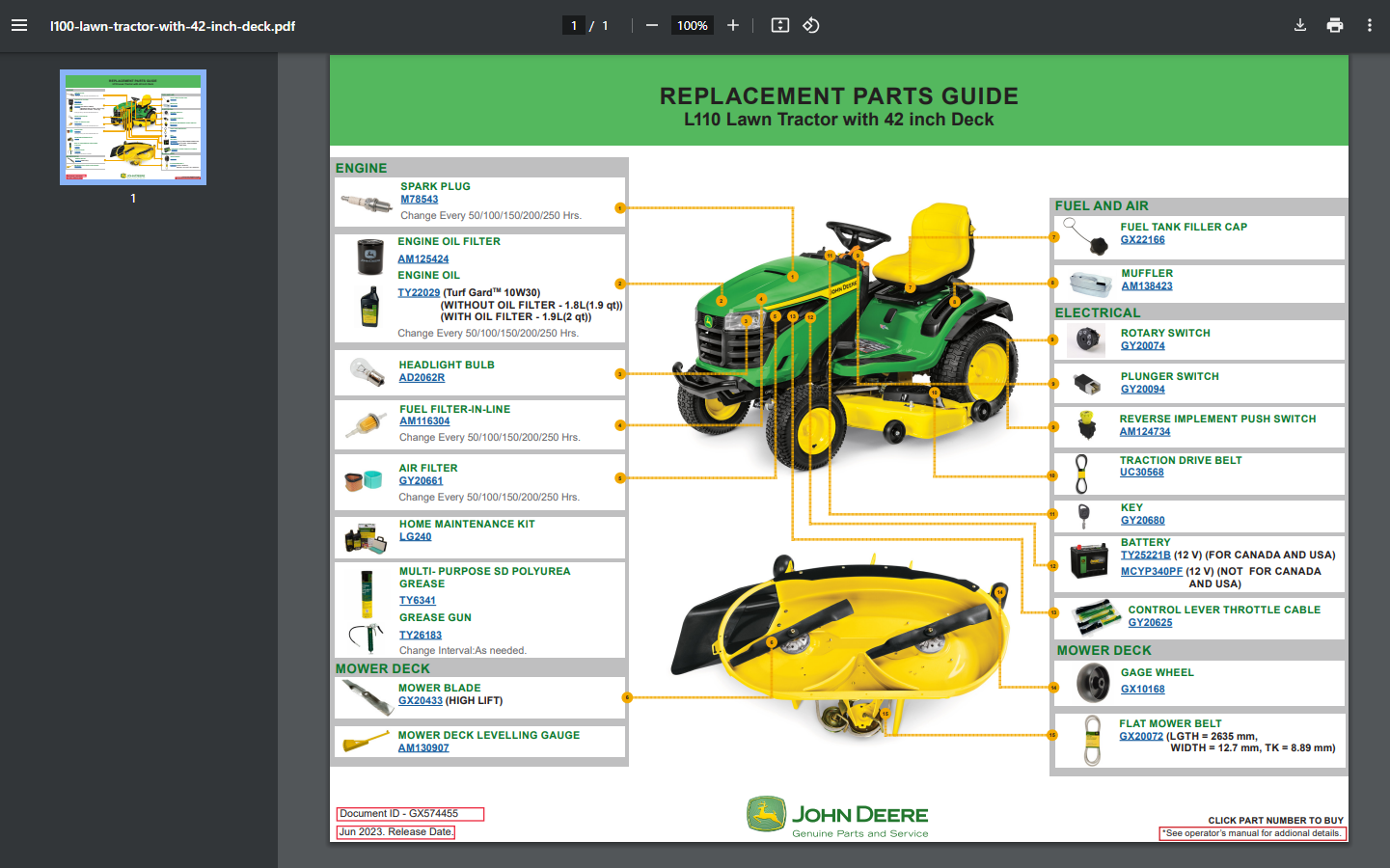The image size is (1390, 868).
Task: Click the engine oil filter image
Action: tap(370, 258)
